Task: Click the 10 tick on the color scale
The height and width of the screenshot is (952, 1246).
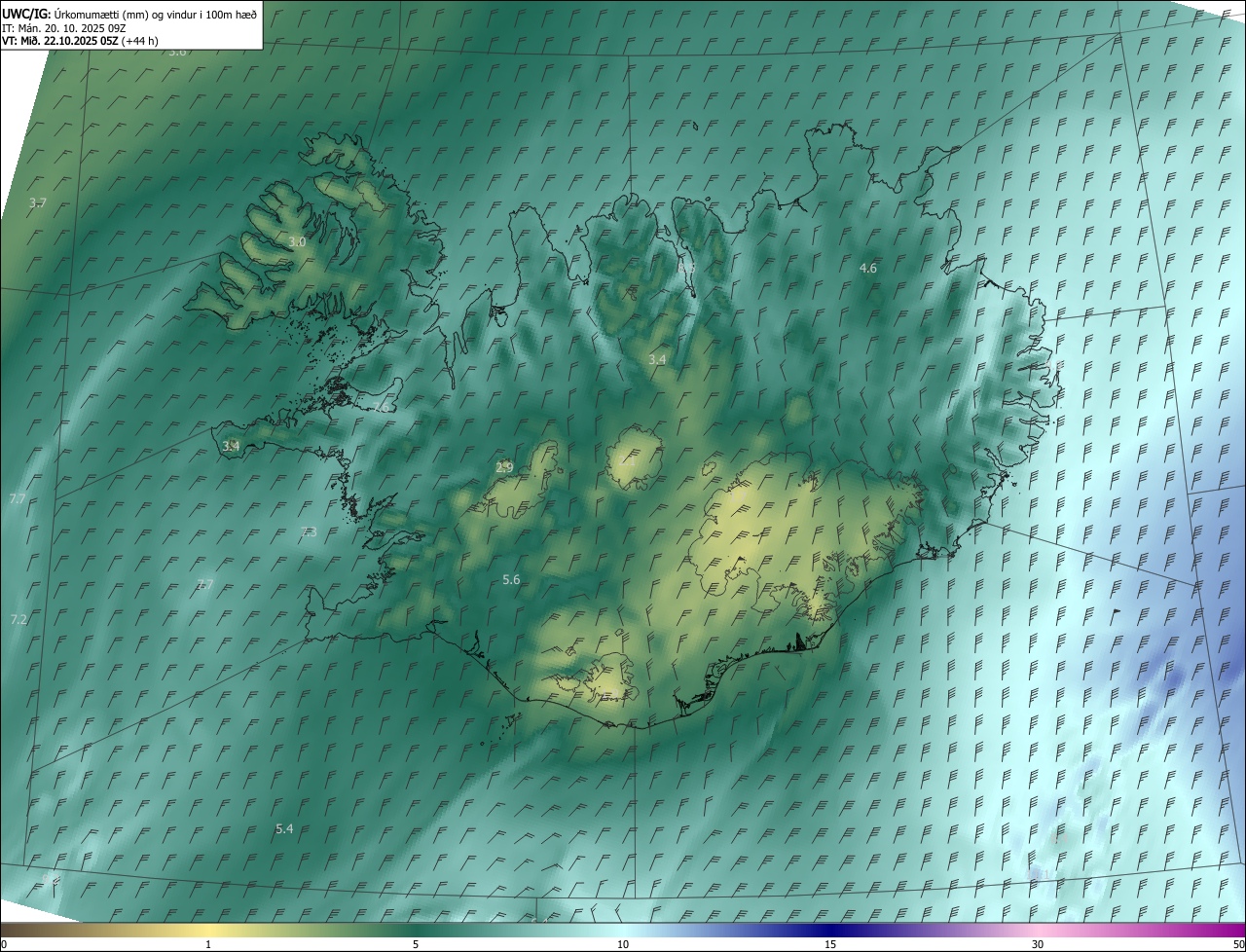Action: click(623, 944)
